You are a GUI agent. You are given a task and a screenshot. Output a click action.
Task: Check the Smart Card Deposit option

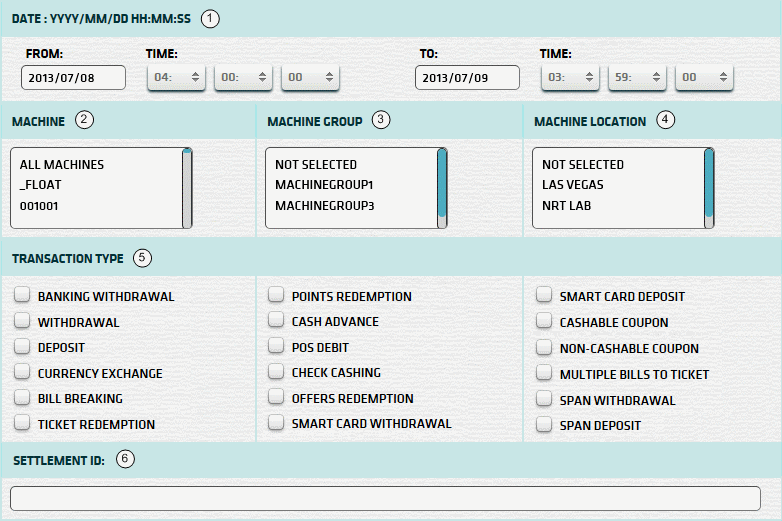[x=543, y=296]
